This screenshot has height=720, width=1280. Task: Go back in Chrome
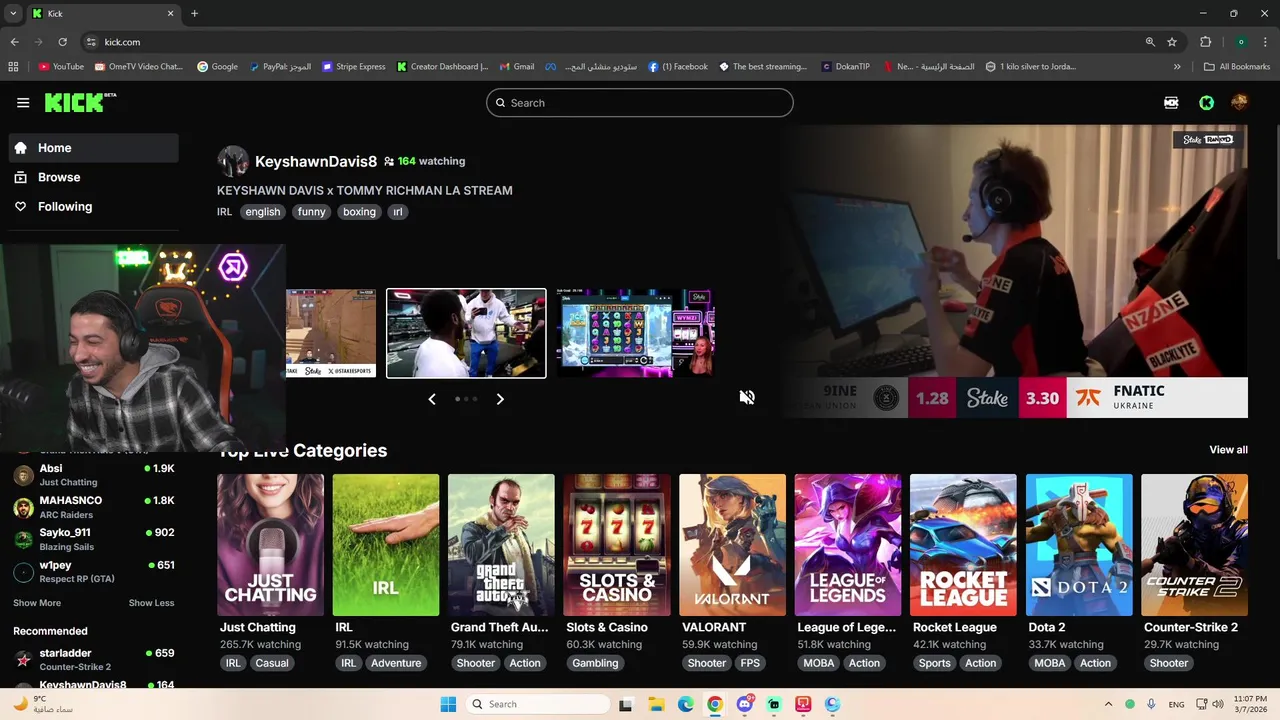[x=15, y=42]
